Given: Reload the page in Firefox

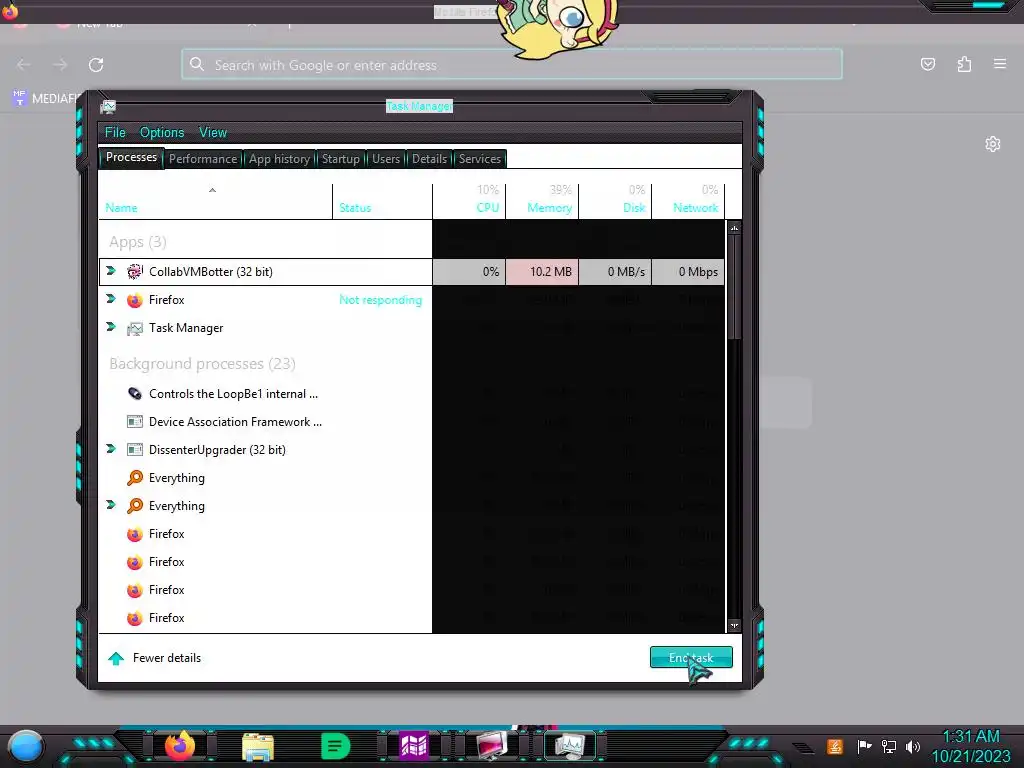Looking at the screenshot, I should coord(96,65).
